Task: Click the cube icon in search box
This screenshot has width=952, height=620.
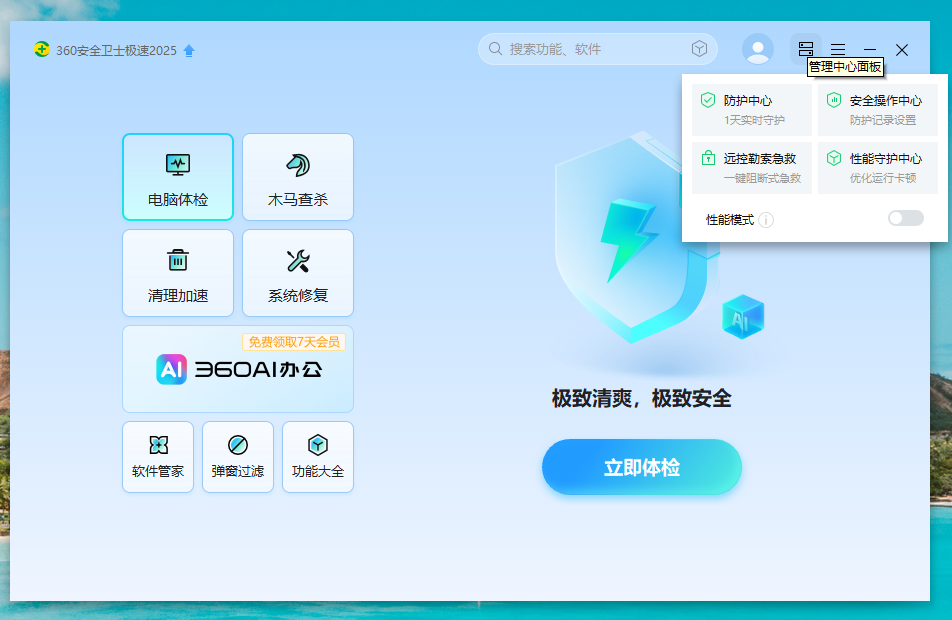Action: click(x=699, y=49)
